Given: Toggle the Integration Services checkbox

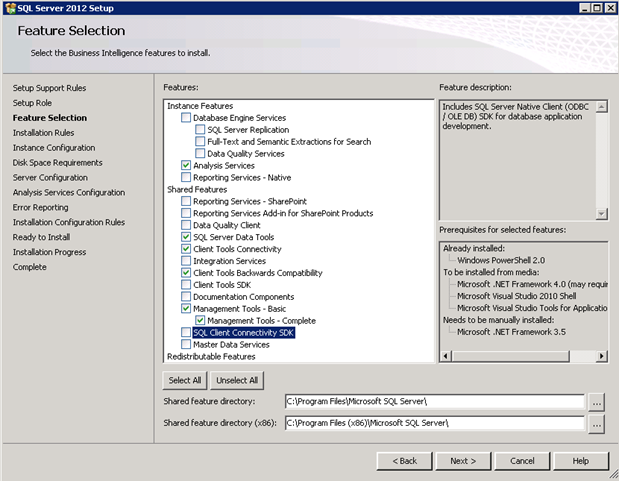Looking at the screenshot, I should click(186, 261).
